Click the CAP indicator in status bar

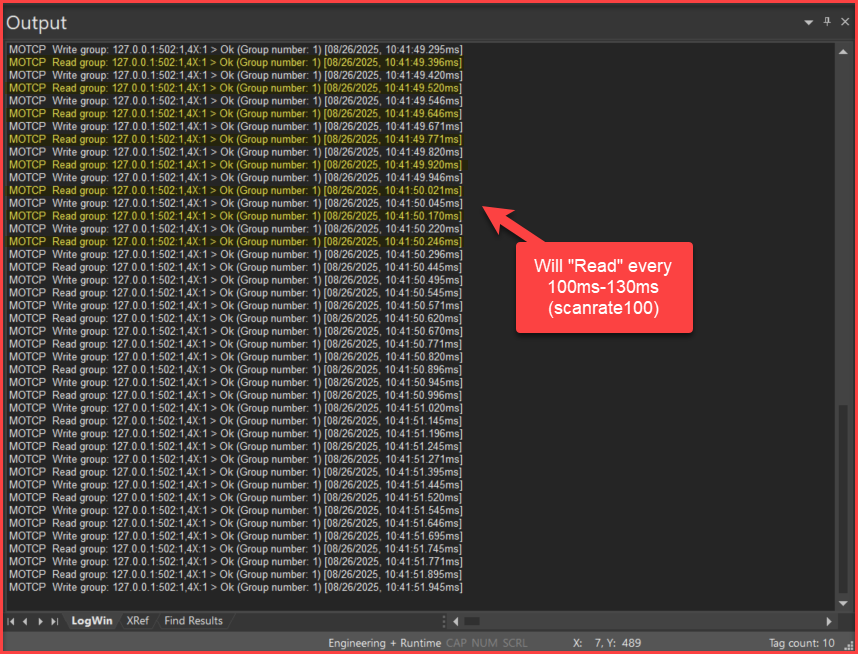456,643
